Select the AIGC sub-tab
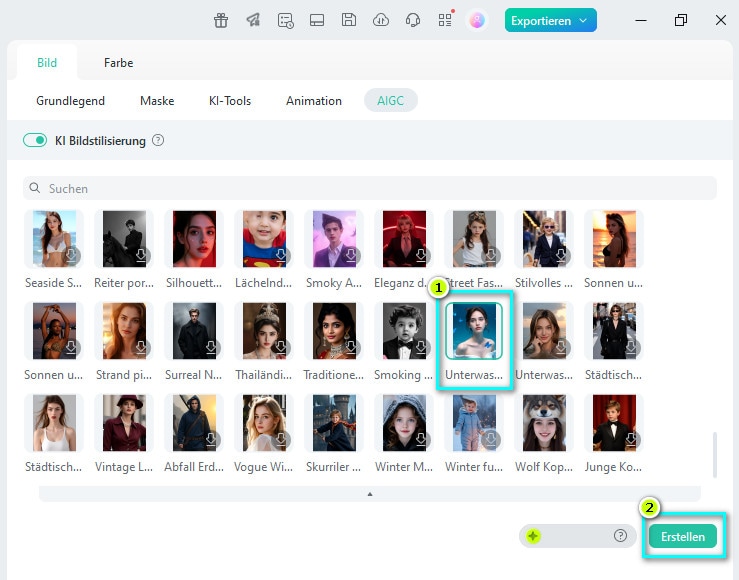The width and height of the screenshot is (739, 580). [391, 100]
